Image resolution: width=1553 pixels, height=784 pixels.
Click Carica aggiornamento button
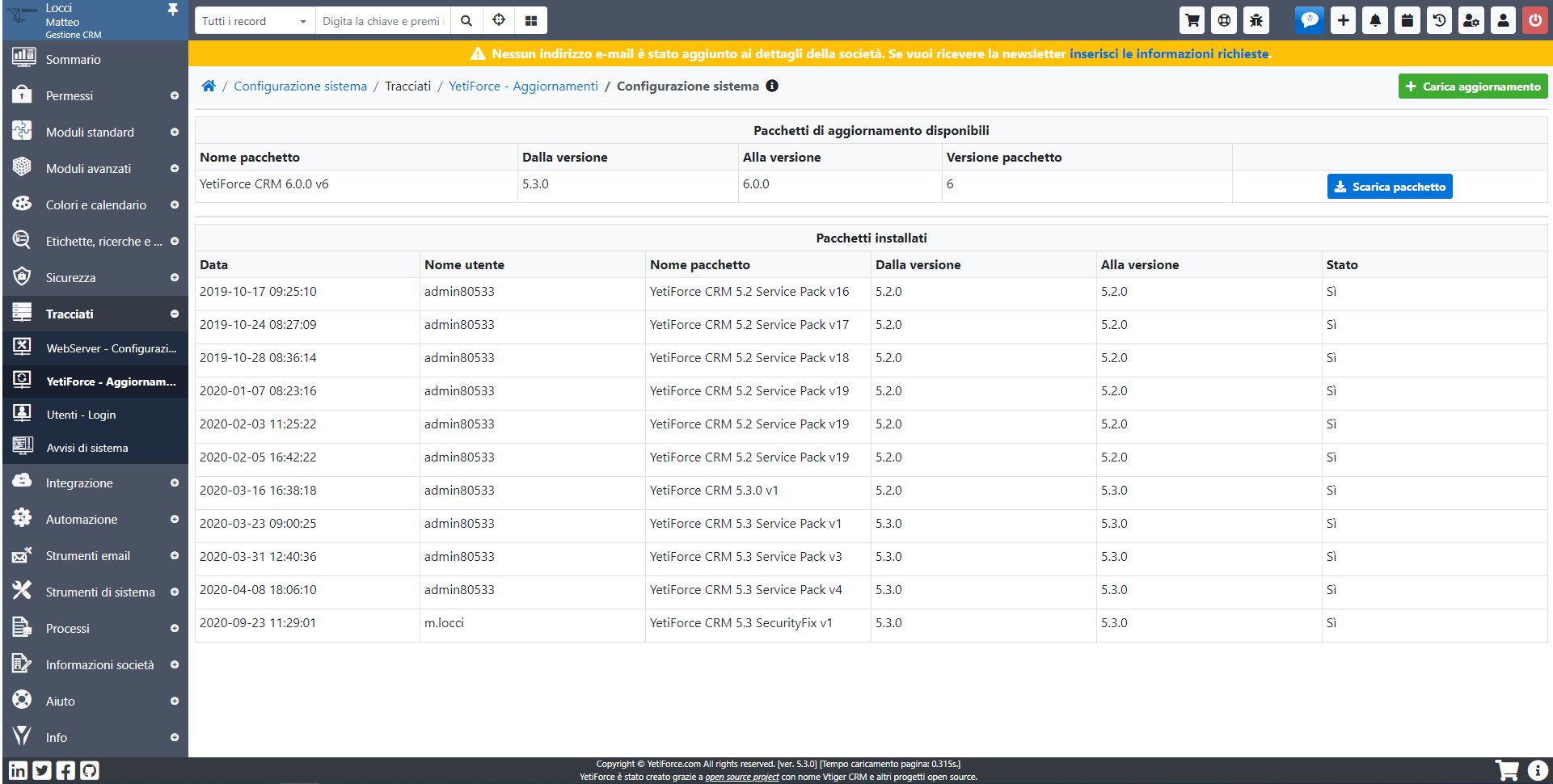coord(1473,86)
